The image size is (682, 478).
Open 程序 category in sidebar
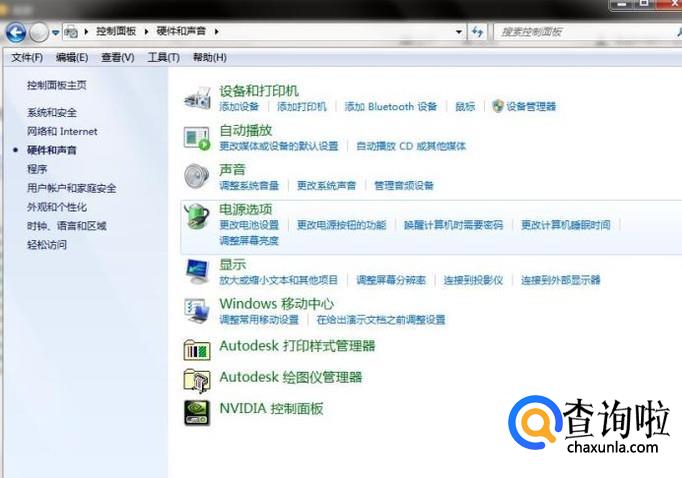tap(37, 169)
